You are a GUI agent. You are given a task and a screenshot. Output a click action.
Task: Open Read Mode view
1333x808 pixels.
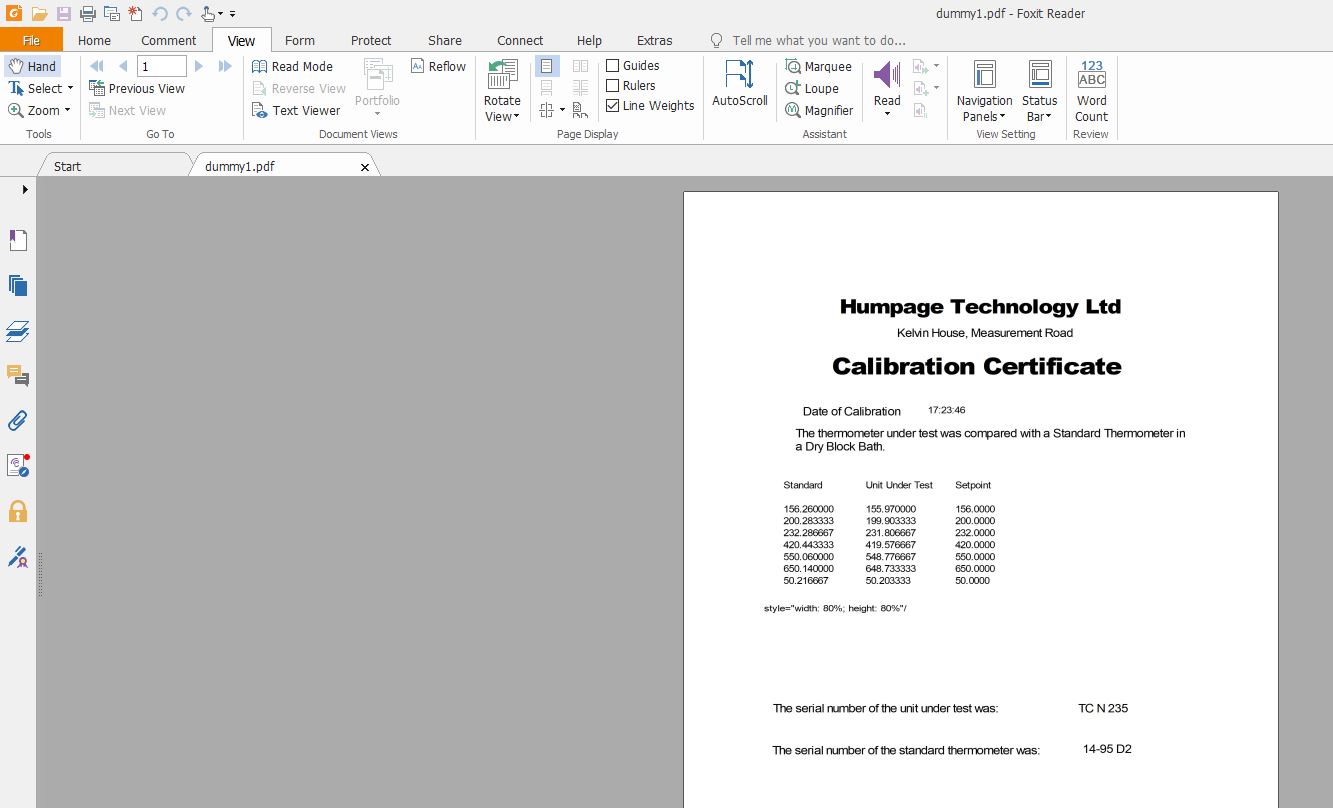[x=292, y=66]
